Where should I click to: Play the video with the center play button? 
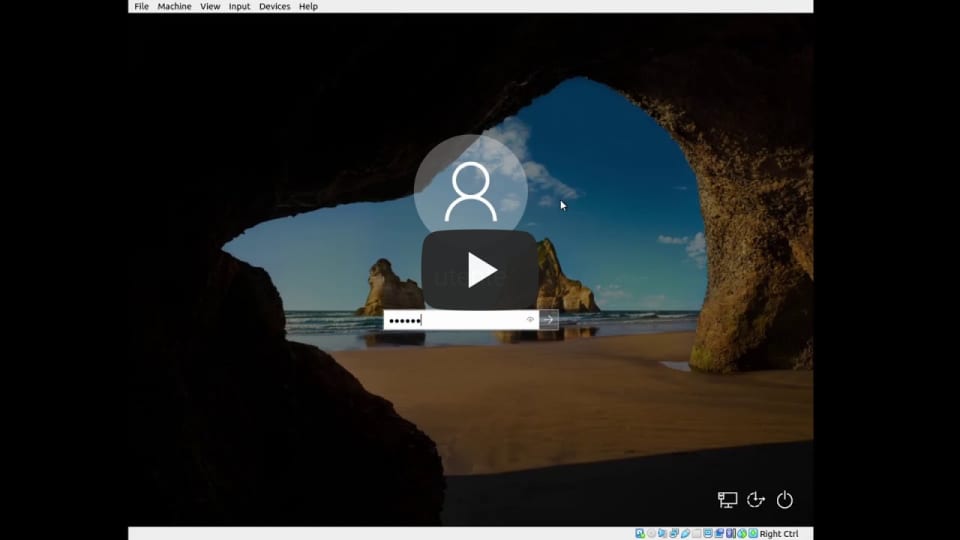480,269
